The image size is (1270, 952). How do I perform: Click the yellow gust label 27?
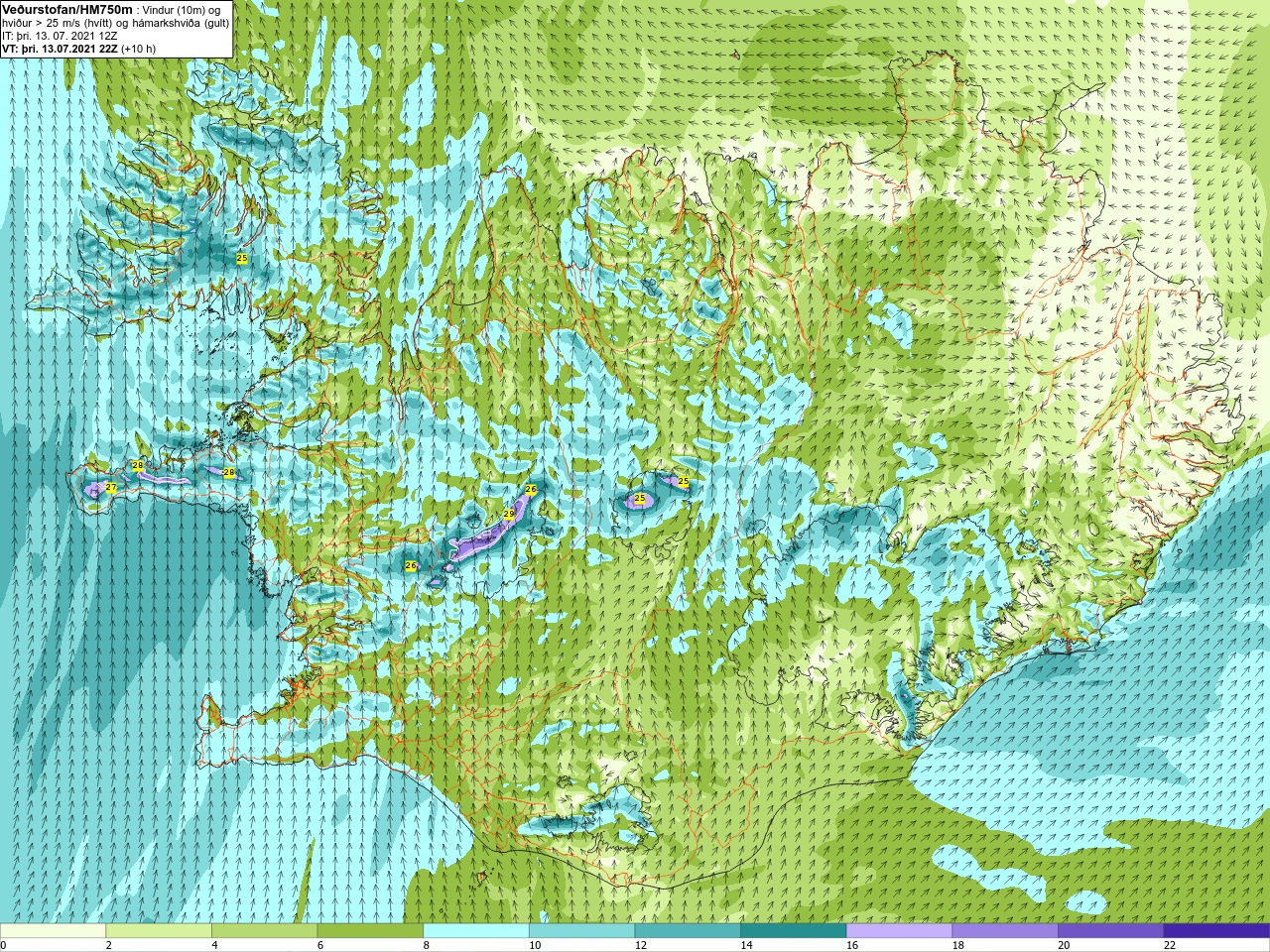tap(111, 488)
